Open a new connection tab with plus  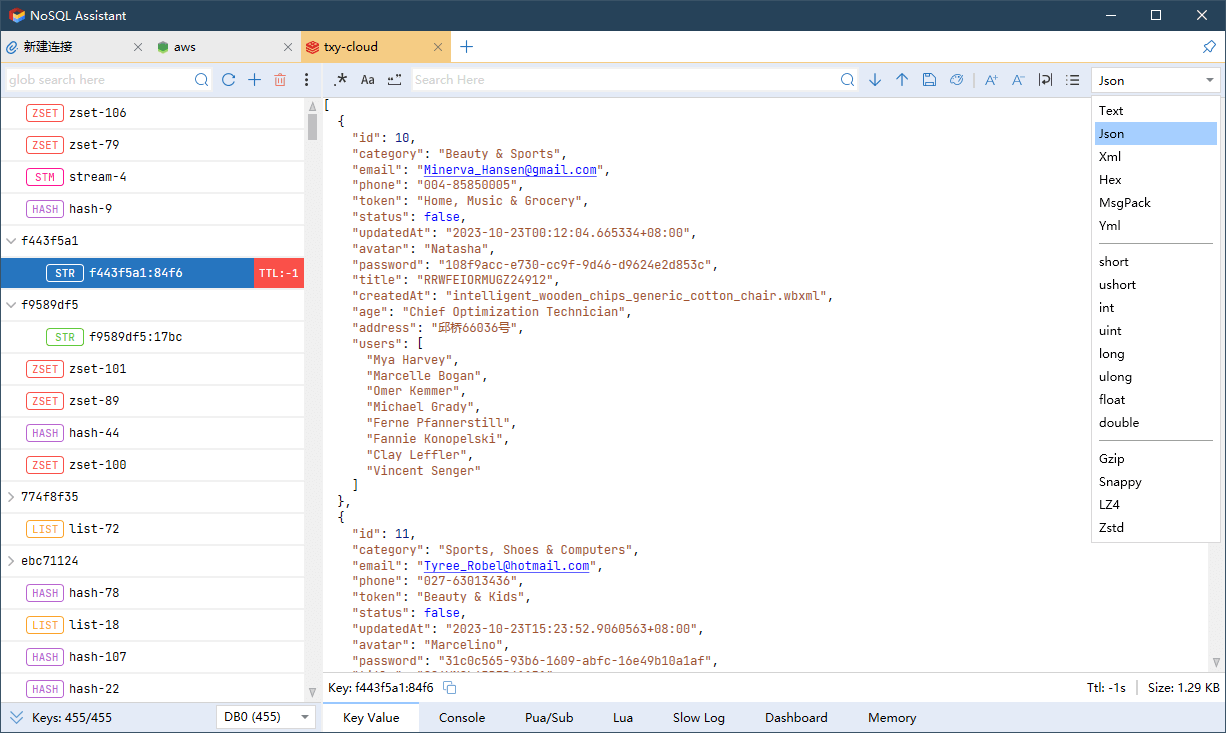(466, 47)
